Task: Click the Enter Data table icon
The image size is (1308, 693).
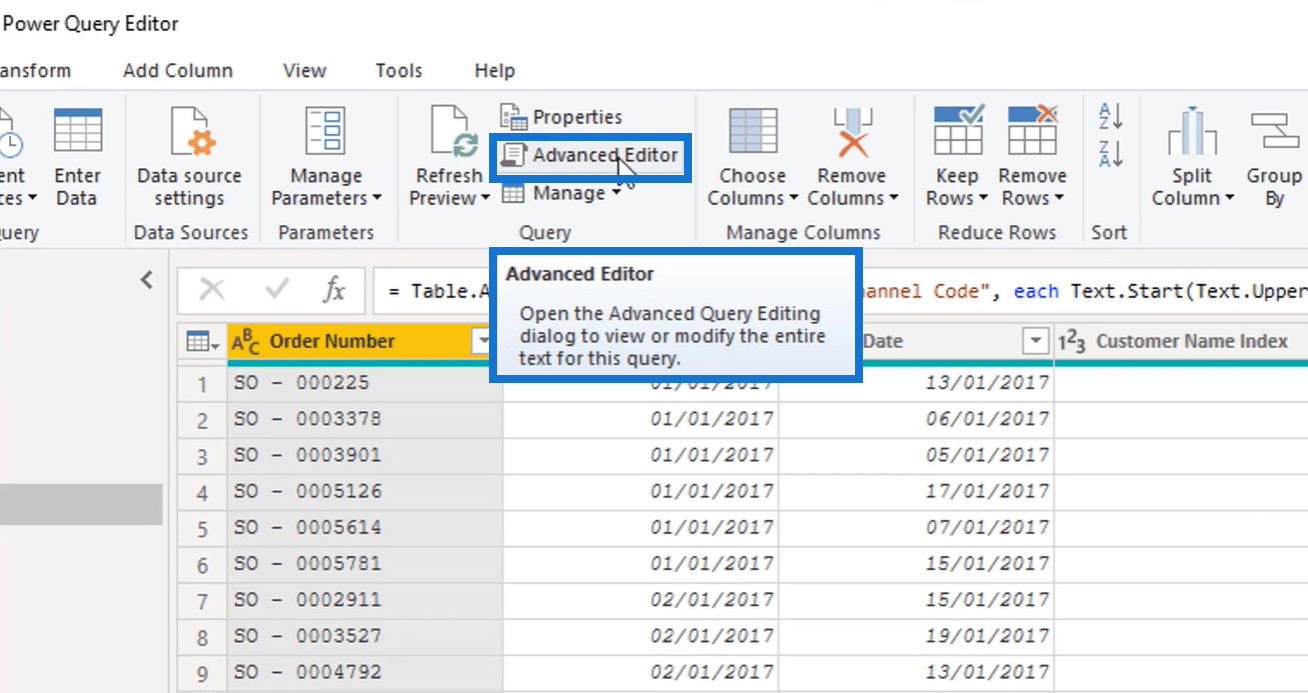Action: click(x=77, y=131)
